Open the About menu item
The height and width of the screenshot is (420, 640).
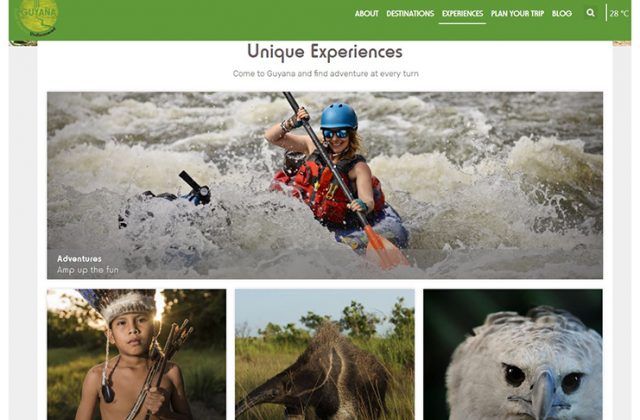tap(367, 13)
